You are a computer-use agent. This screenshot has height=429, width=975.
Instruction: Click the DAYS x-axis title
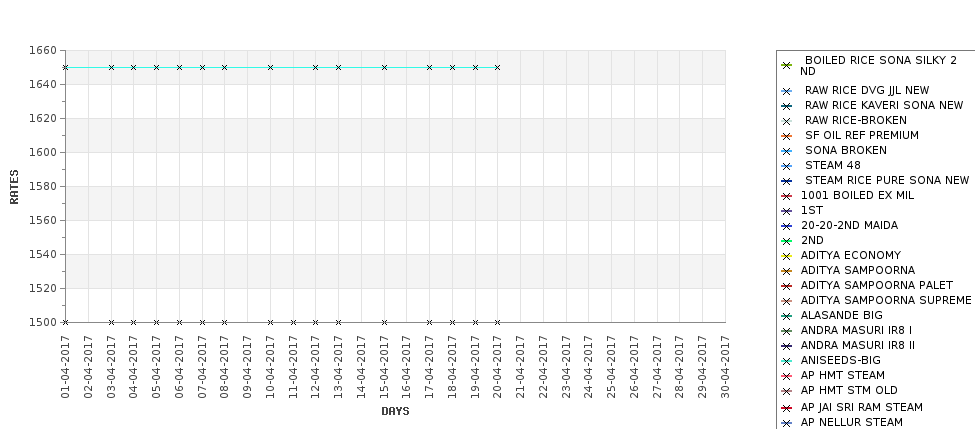(395, 411)
